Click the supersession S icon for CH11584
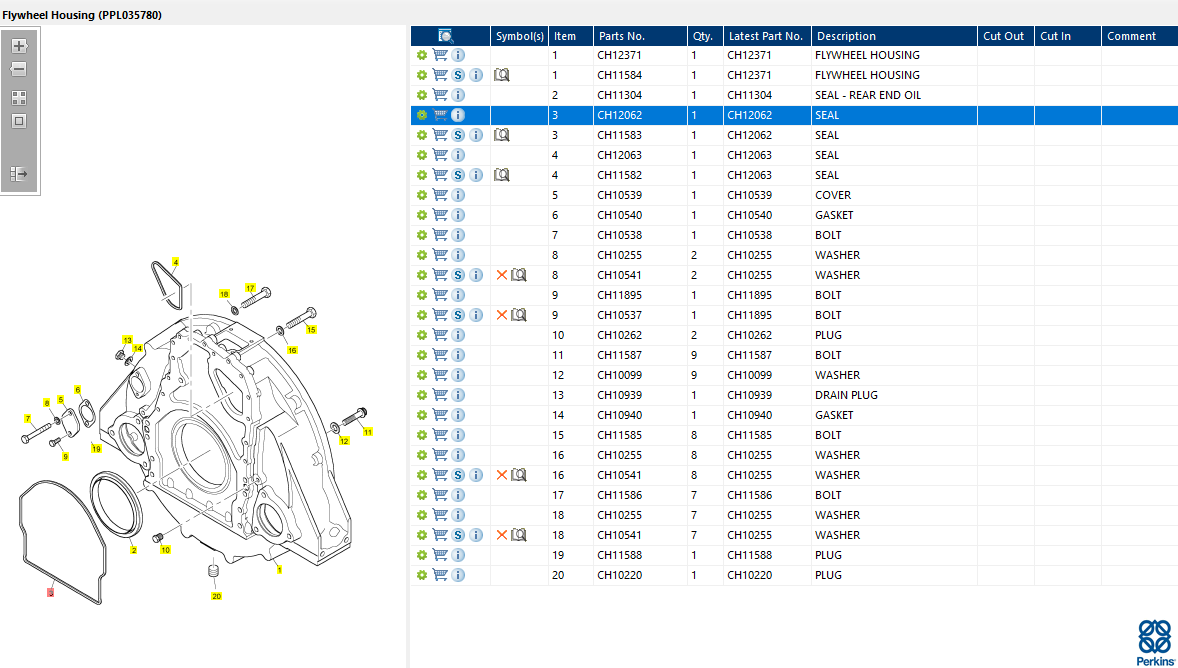 click(458, 75)
